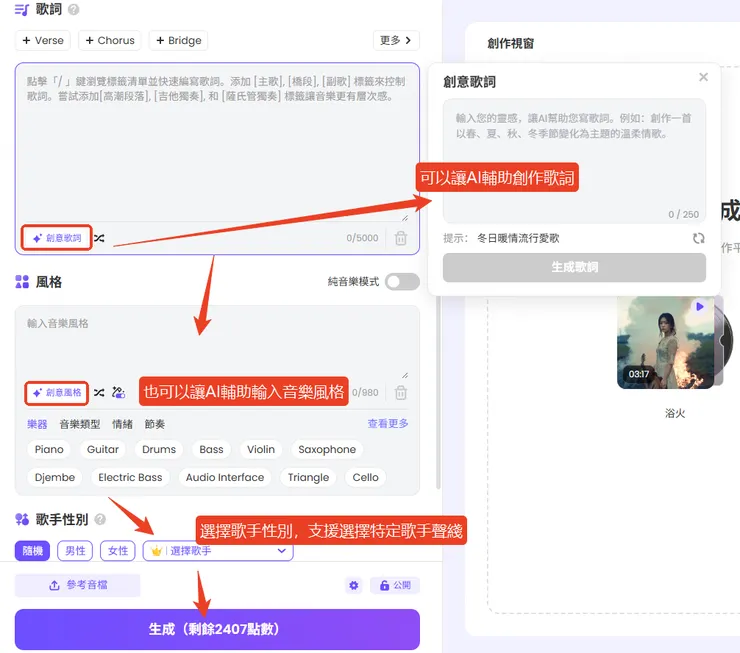Viewport: 740px width, 653px height.
Task: Click the music style input field
Action: tap(217, 343)
